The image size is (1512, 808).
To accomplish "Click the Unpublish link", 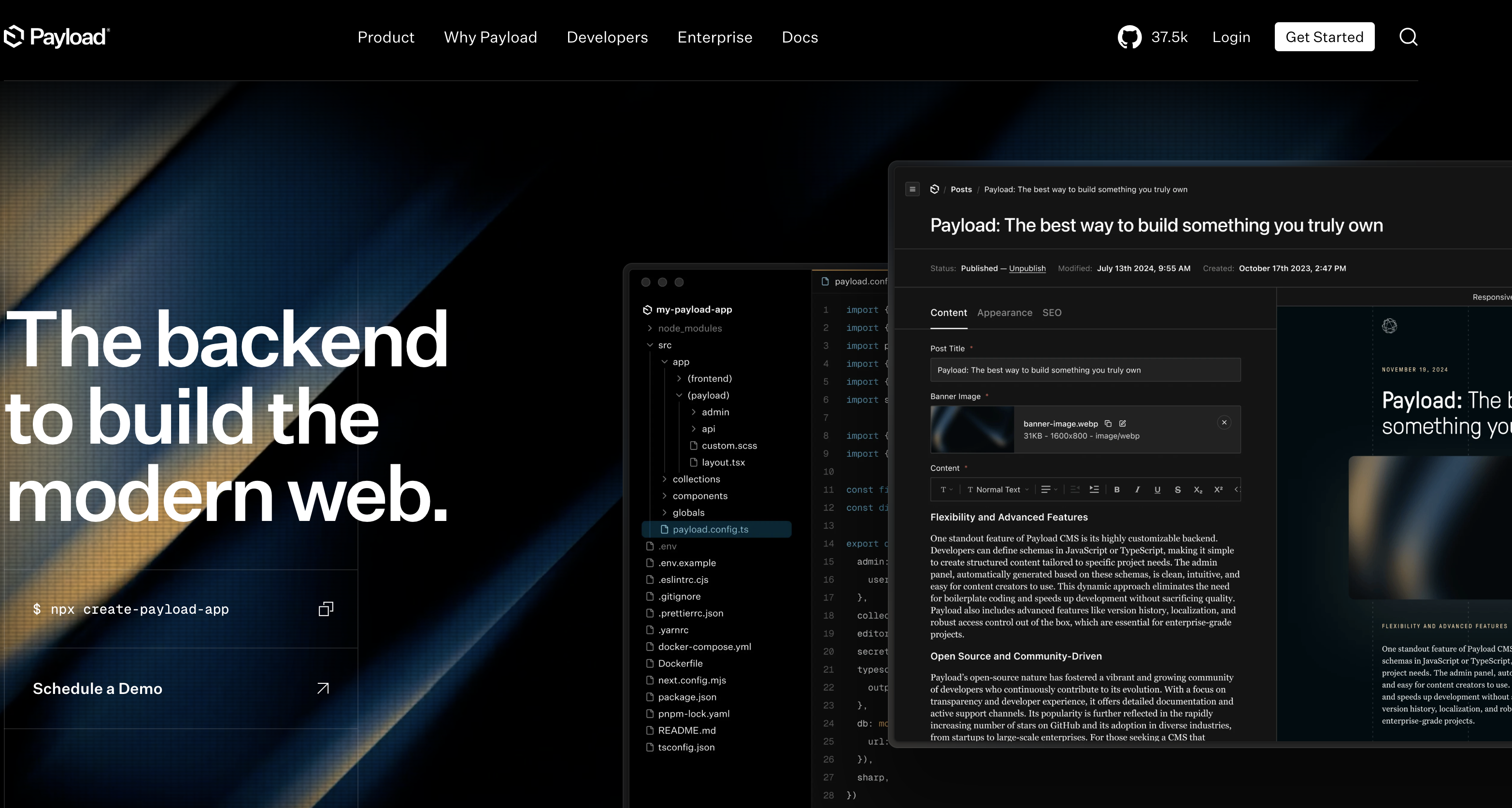I will click(x=1027, y=268).
